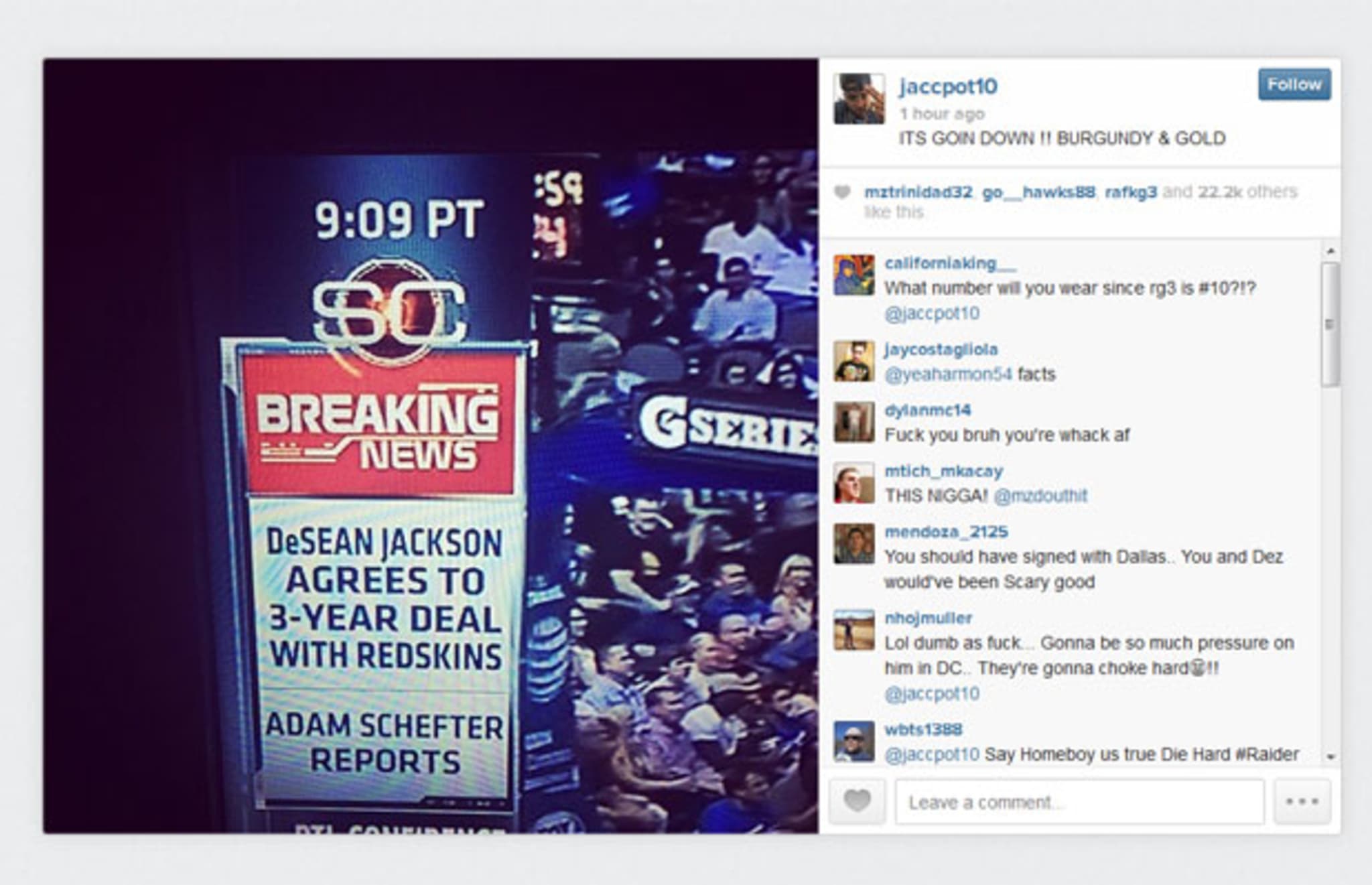Open the three-dots more options button
The width and height of the screenshot is (1372, 885).
click(1302, 801)
